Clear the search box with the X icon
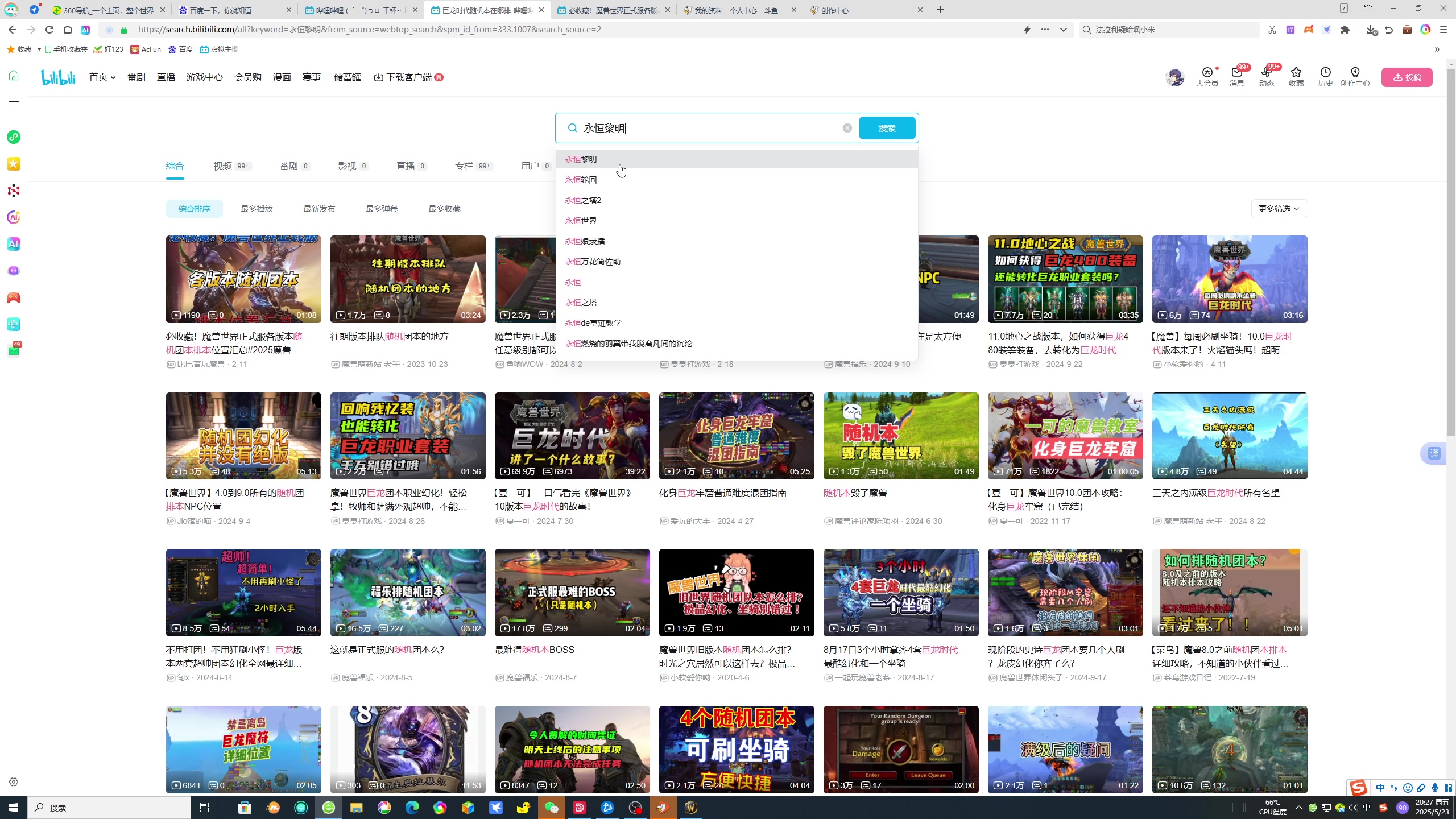The width and height of the screenshot is (1456, 819). pyautogui.click(x=847, y=128)
